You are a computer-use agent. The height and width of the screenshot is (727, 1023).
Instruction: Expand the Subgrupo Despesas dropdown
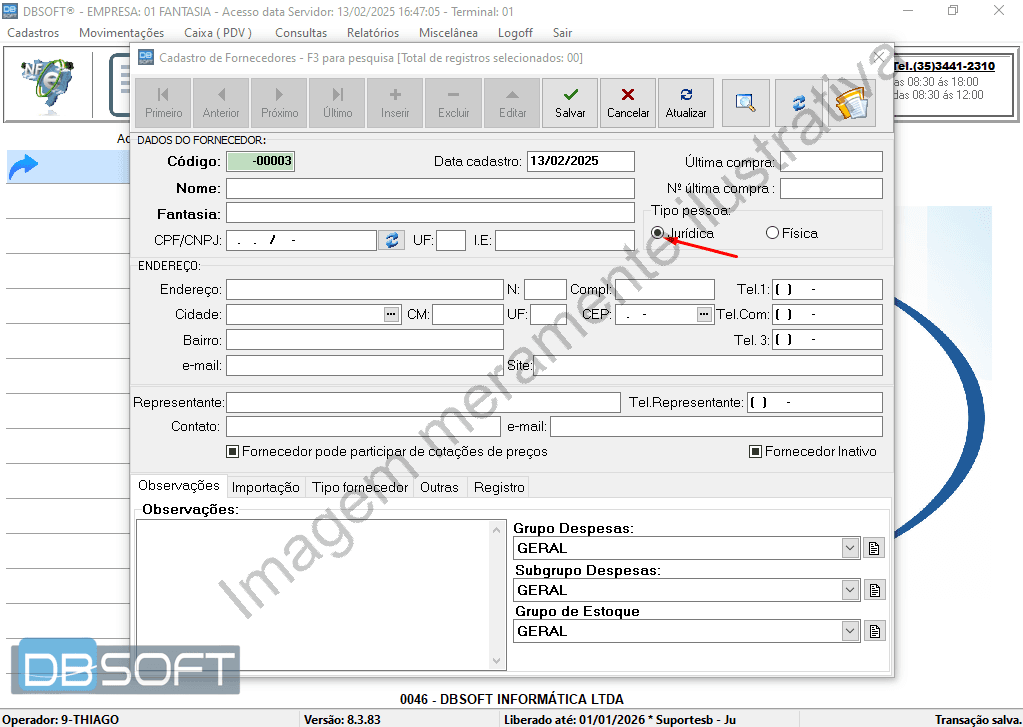(x=850, y=590)
